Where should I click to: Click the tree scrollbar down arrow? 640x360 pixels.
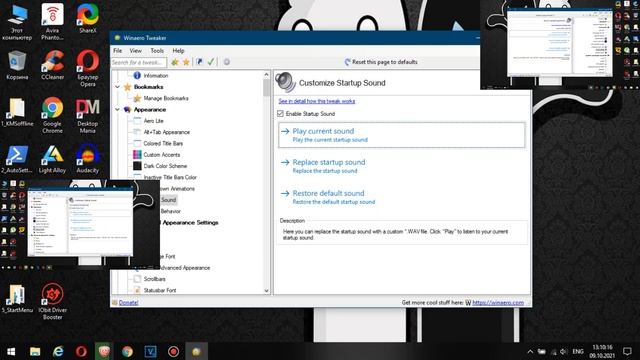267,291
